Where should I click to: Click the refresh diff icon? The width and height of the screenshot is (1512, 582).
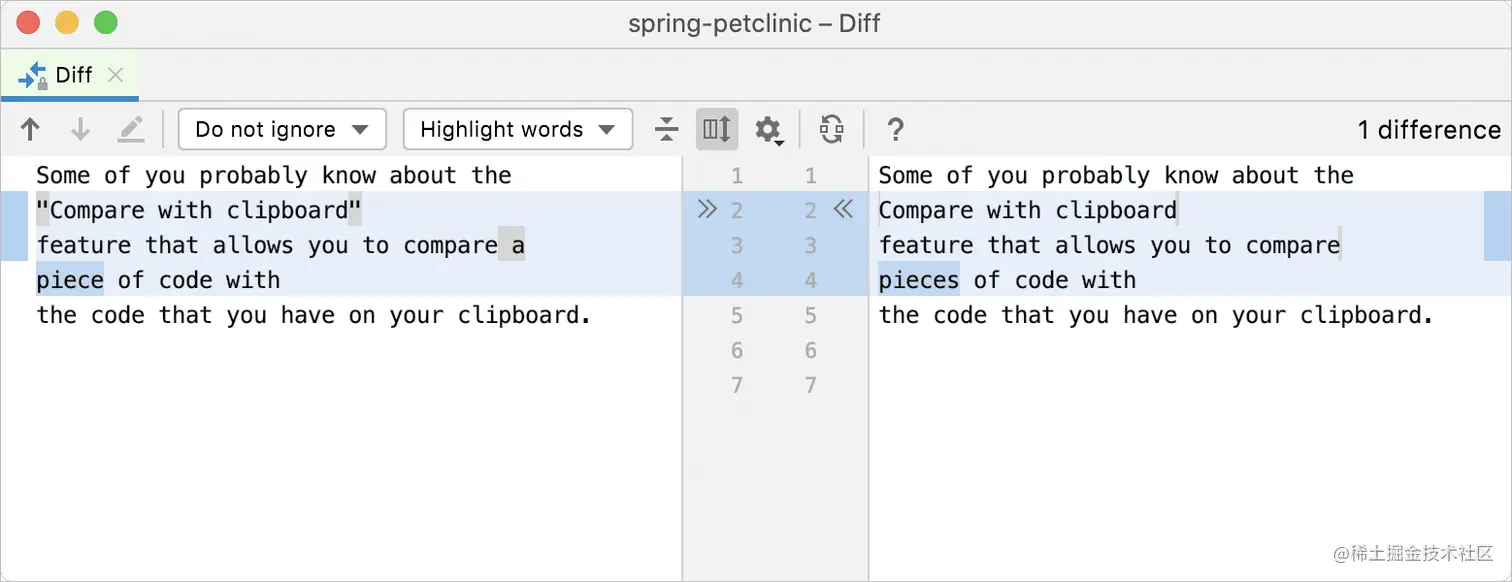[831, 129]
